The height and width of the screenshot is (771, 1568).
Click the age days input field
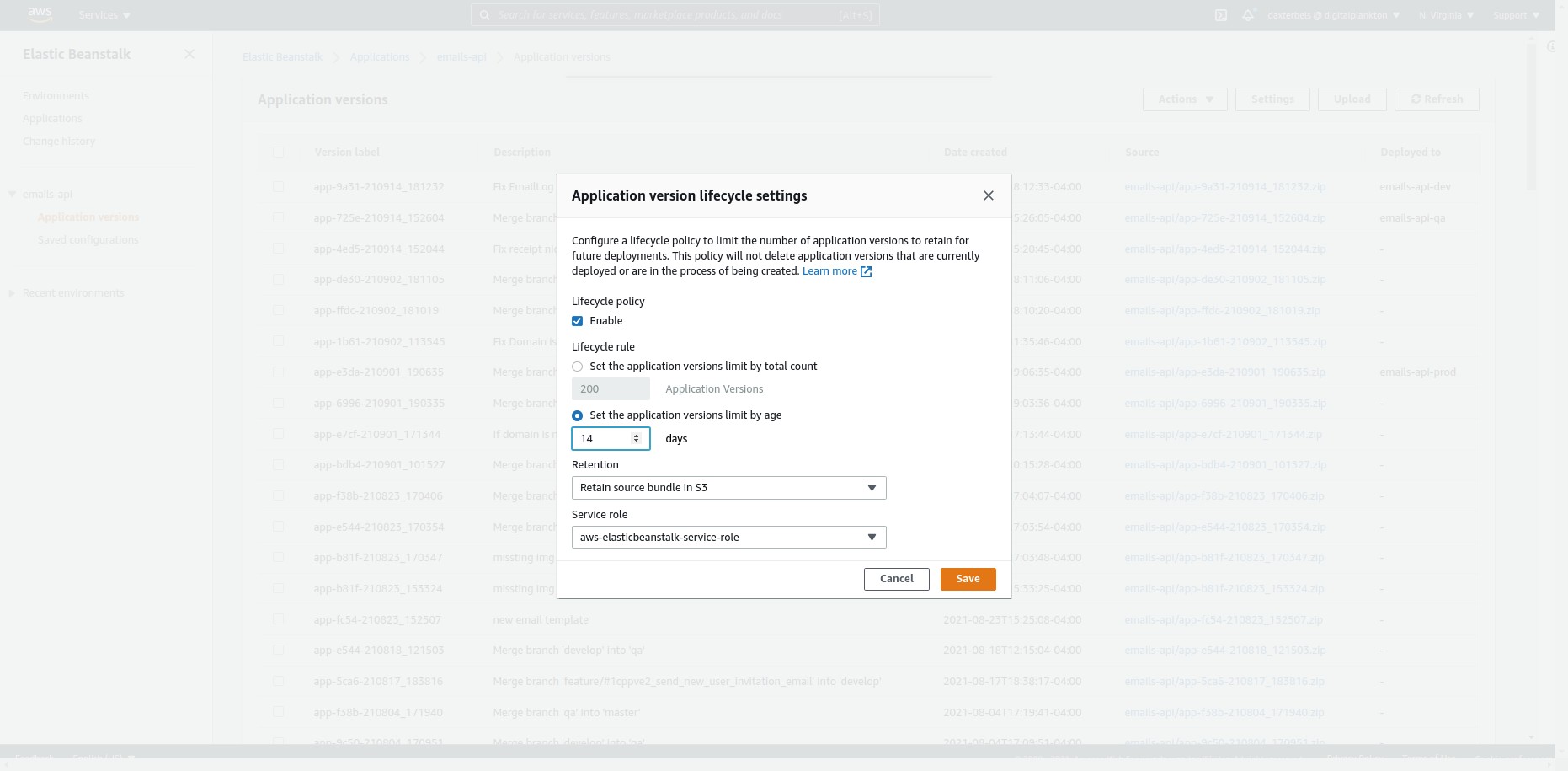click(x=611, y=439)
